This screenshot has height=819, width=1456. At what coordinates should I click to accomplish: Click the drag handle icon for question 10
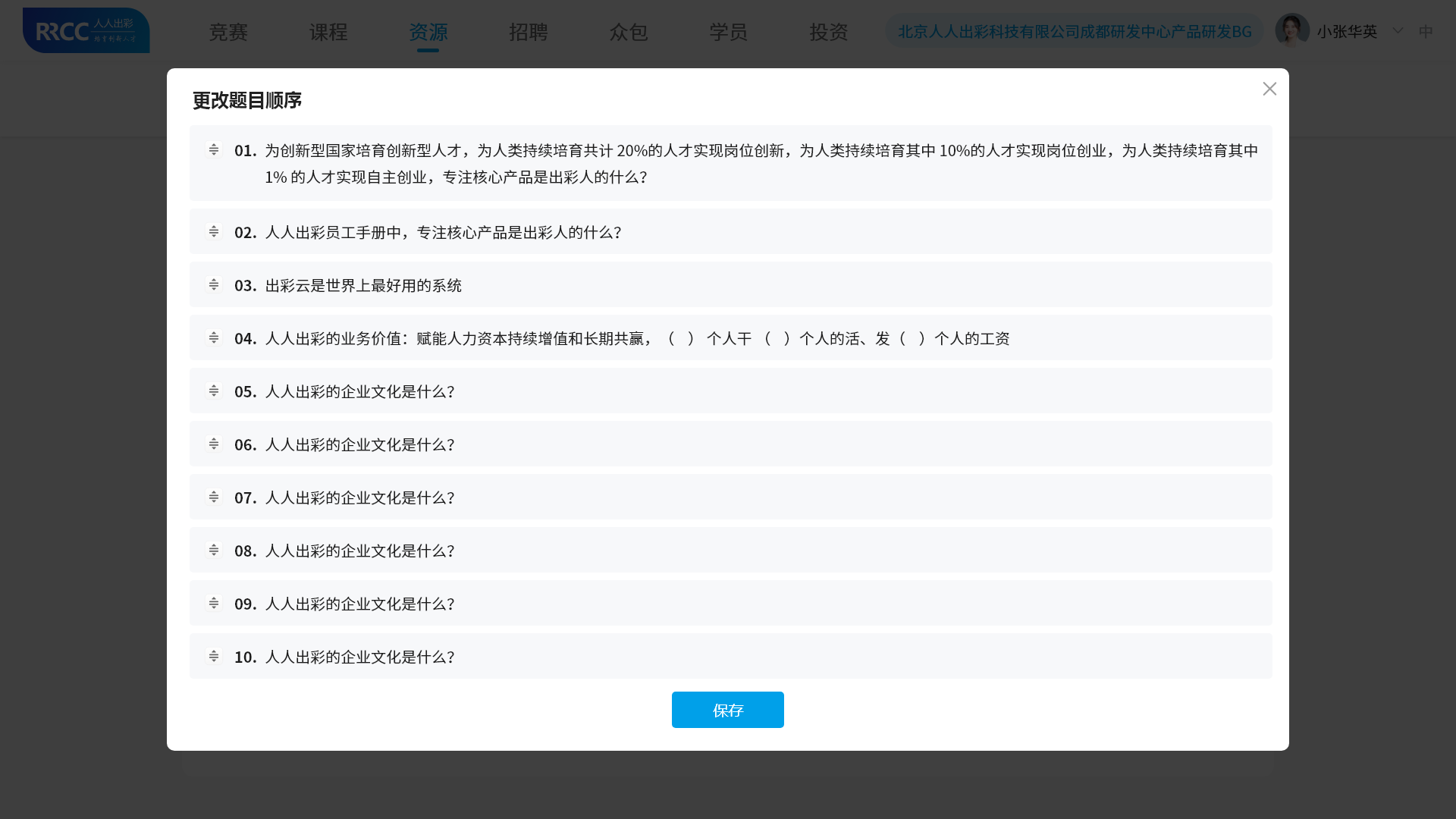click(x=214, y=656)
